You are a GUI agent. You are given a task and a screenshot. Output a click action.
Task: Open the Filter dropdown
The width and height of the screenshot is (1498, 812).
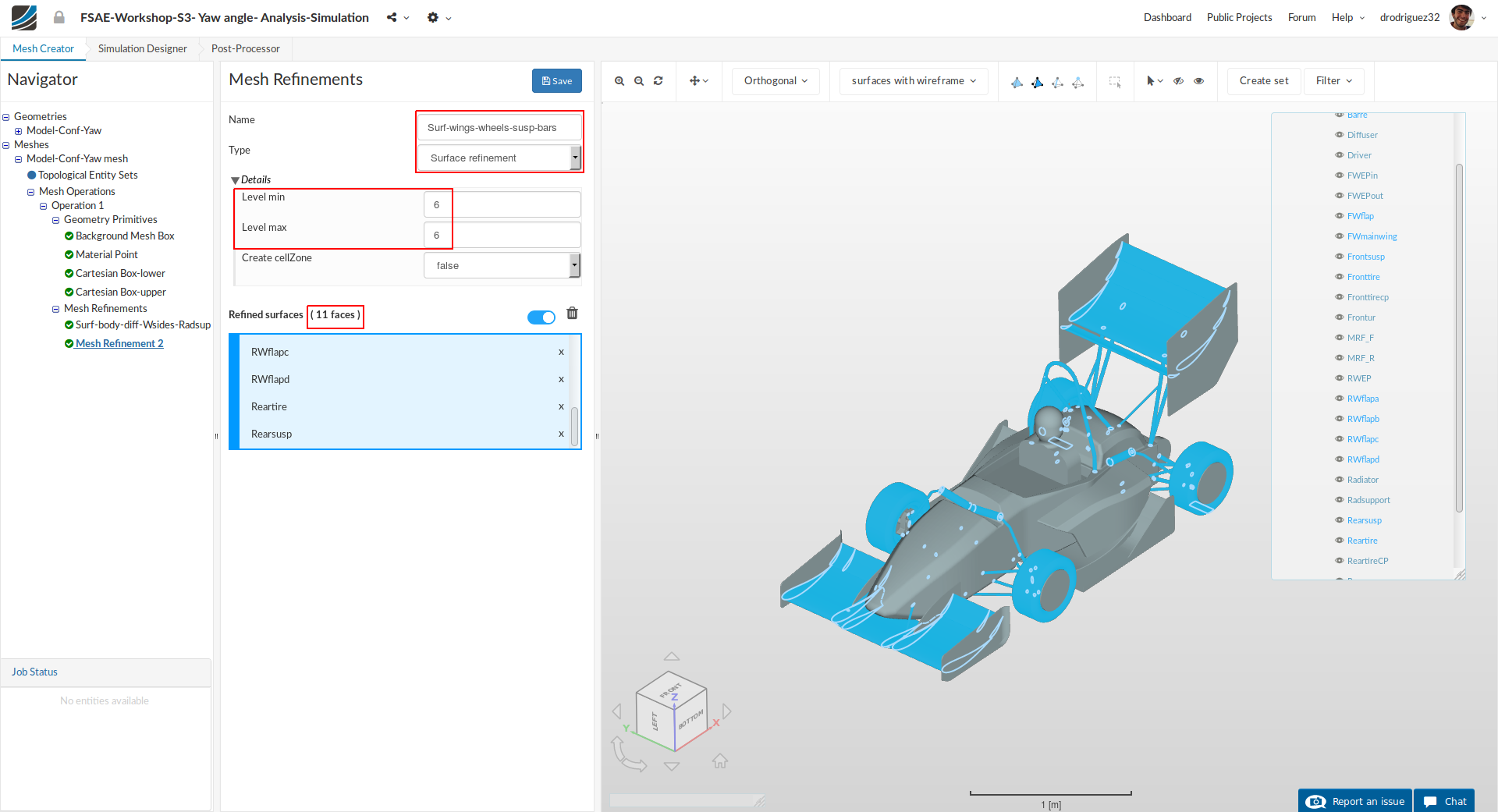(1334, 81)
